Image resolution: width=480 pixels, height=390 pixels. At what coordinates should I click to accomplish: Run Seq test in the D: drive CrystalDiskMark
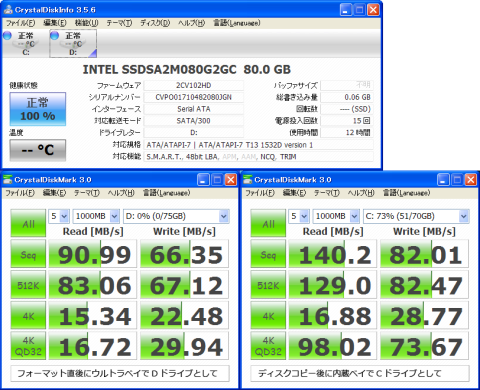pos(28,254)
